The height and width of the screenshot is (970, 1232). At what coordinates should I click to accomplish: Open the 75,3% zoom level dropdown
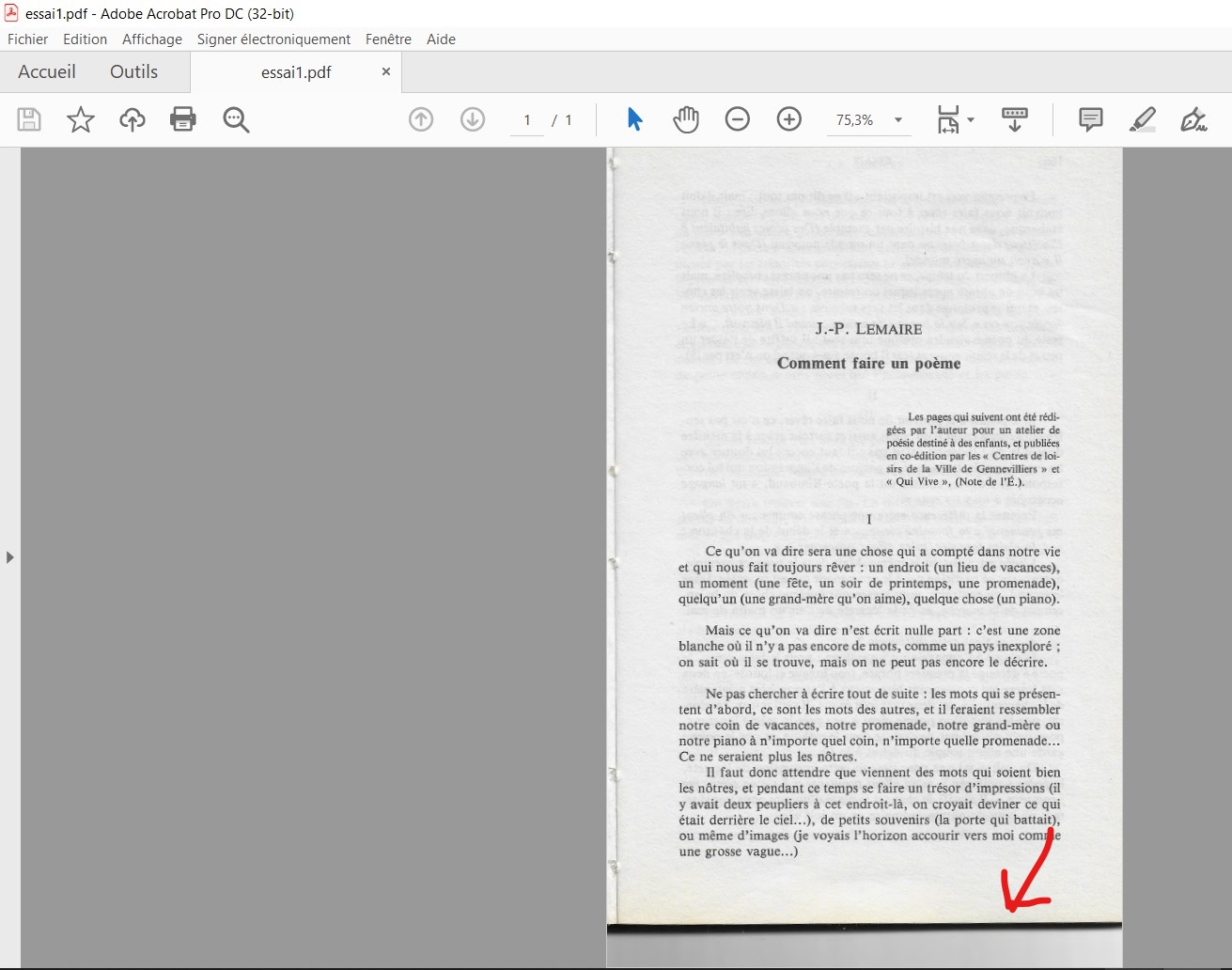point(897,119)
